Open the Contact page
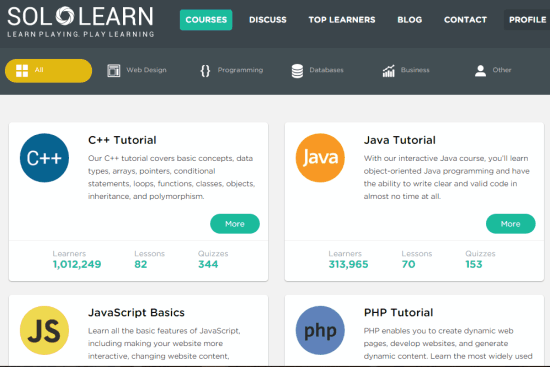Viewport: 550px width, 367px height. coord(465,20)
